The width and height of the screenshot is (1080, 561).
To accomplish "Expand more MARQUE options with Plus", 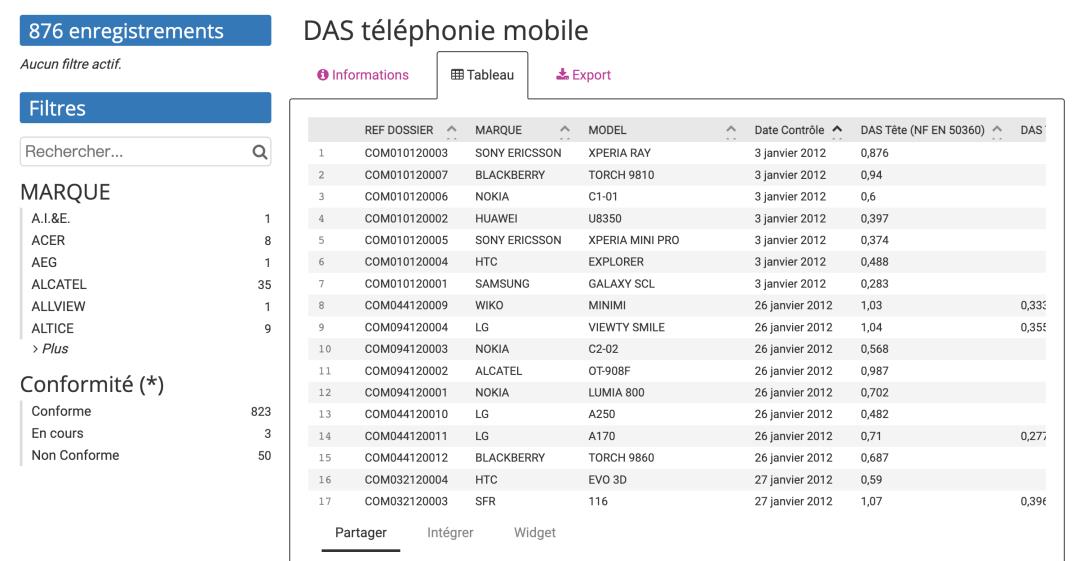I will click(x=56, y=348).
